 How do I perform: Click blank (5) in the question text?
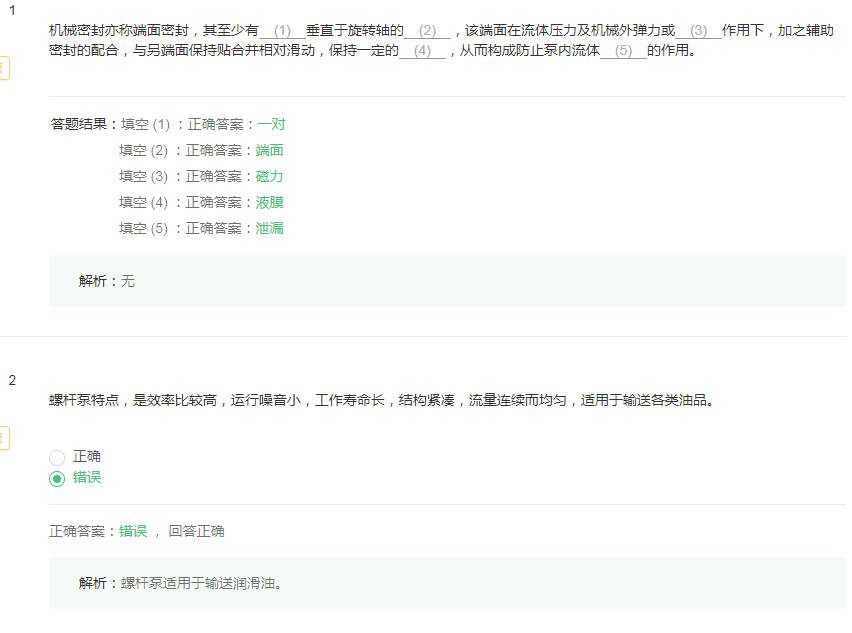tap(623, 51)
